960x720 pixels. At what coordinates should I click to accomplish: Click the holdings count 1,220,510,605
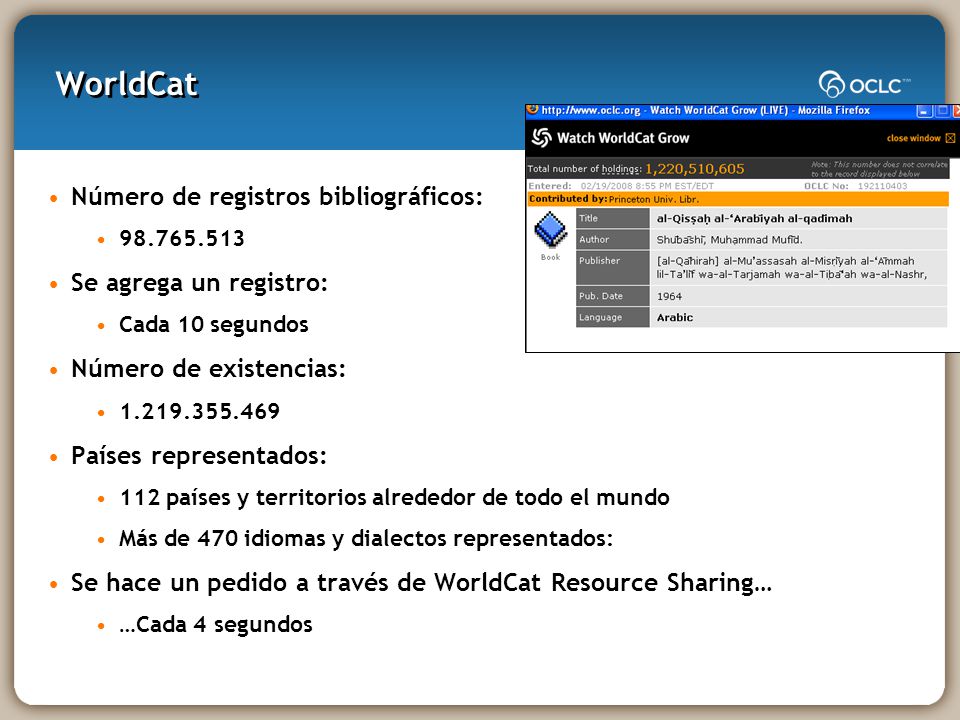point(694,169)
